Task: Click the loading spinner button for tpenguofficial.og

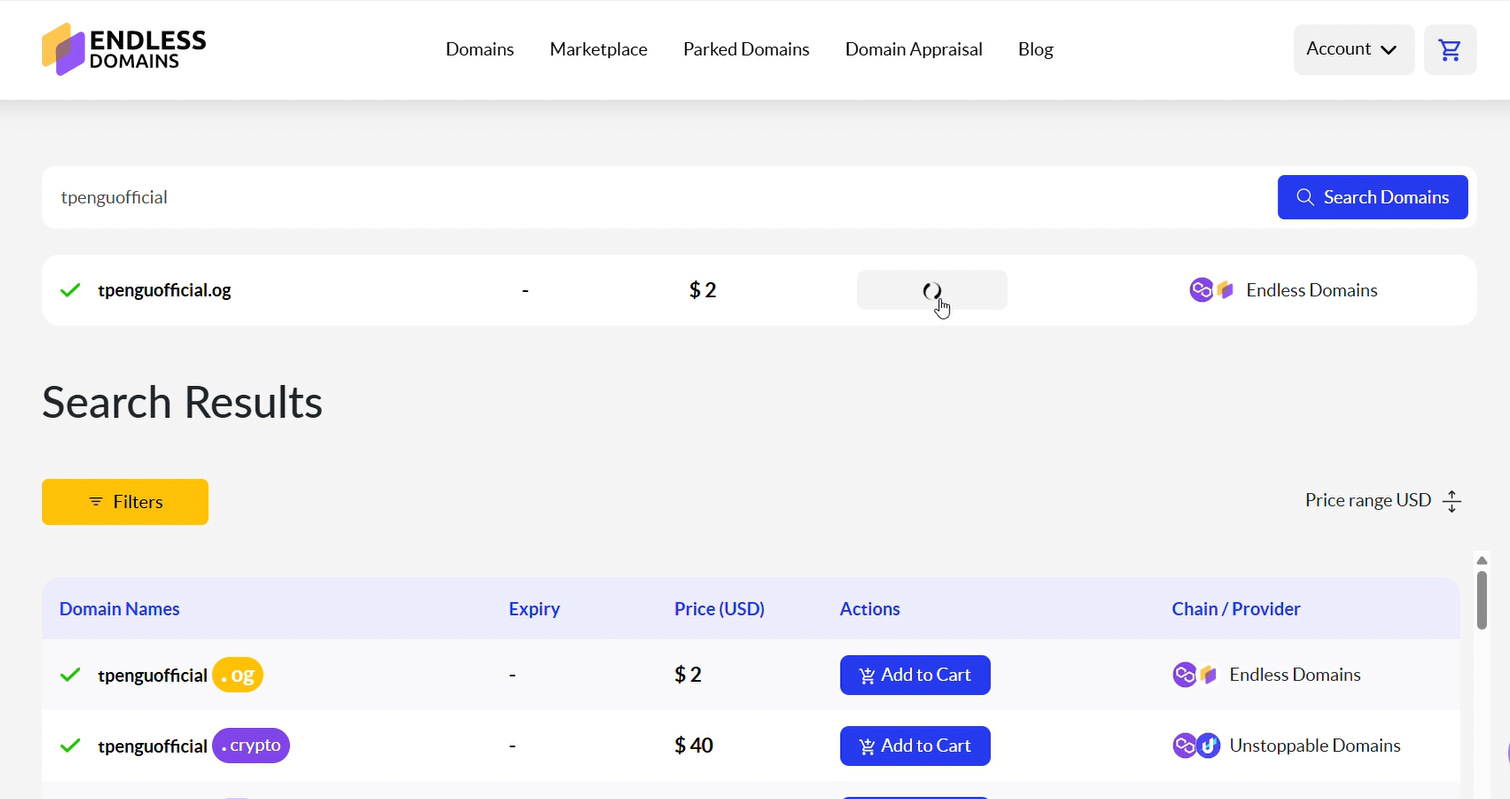Action: (931, 290)
